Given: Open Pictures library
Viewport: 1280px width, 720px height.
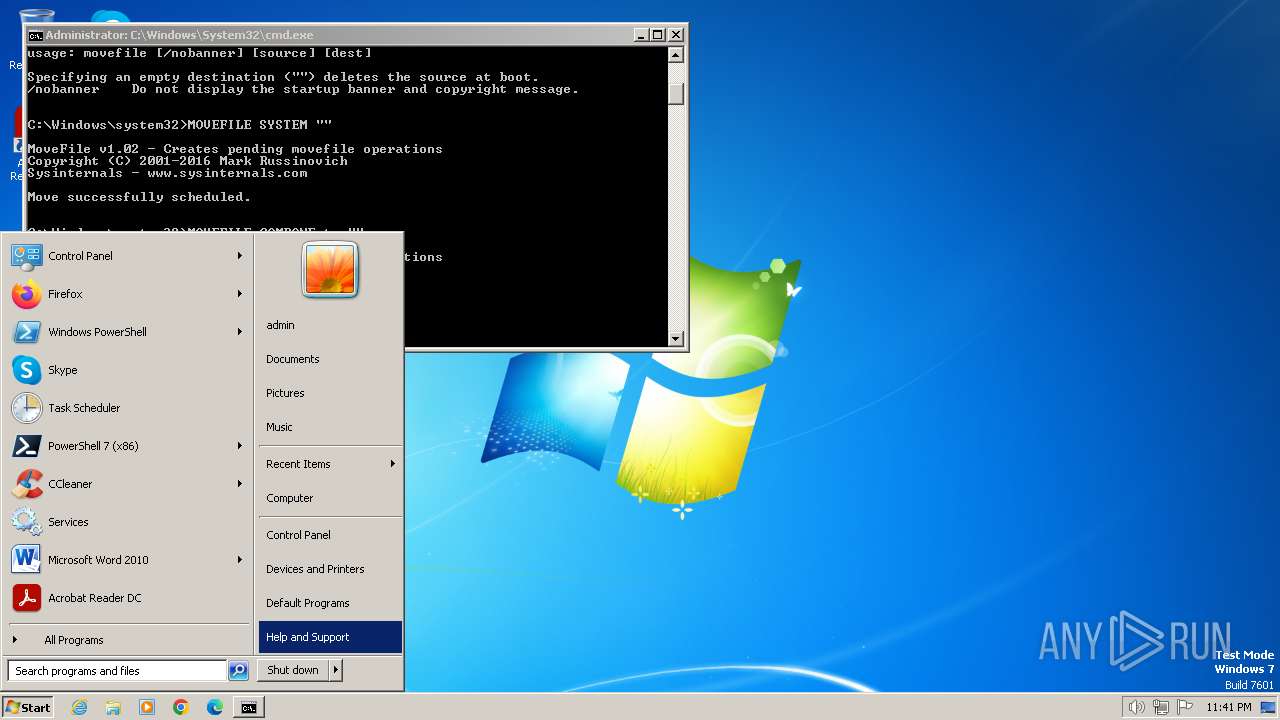Looking at the screenshot, I should 330,393.
